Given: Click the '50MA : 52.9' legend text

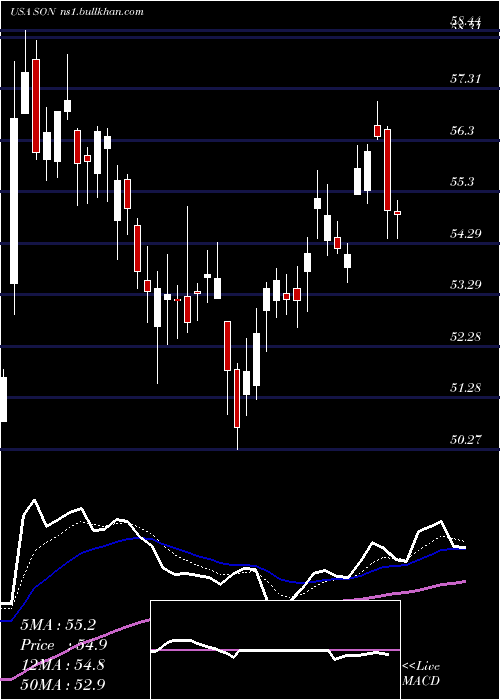Looking at the screenshot, I should (64, 685).
